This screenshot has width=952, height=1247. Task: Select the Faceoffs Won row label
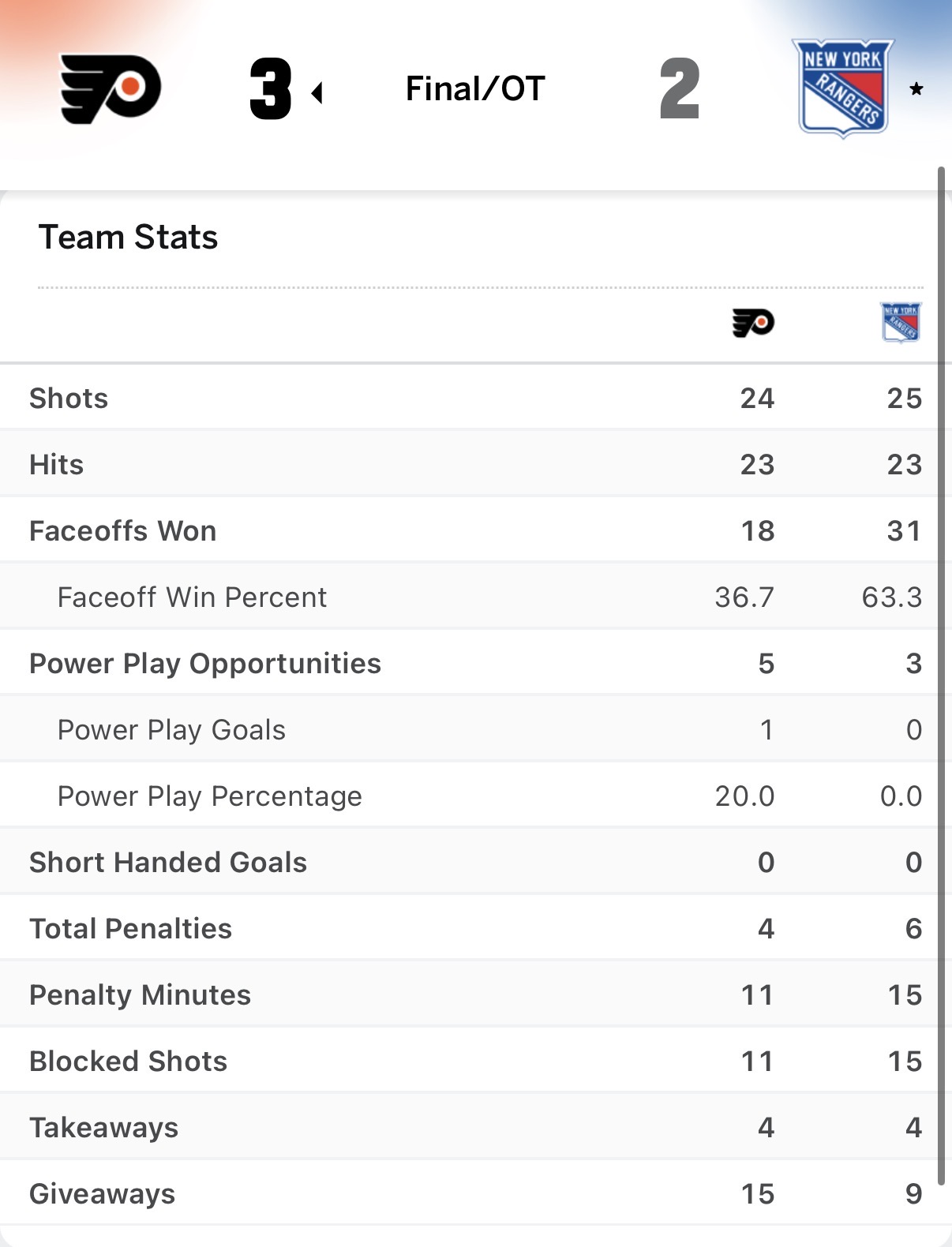click(x=122, y=531)
